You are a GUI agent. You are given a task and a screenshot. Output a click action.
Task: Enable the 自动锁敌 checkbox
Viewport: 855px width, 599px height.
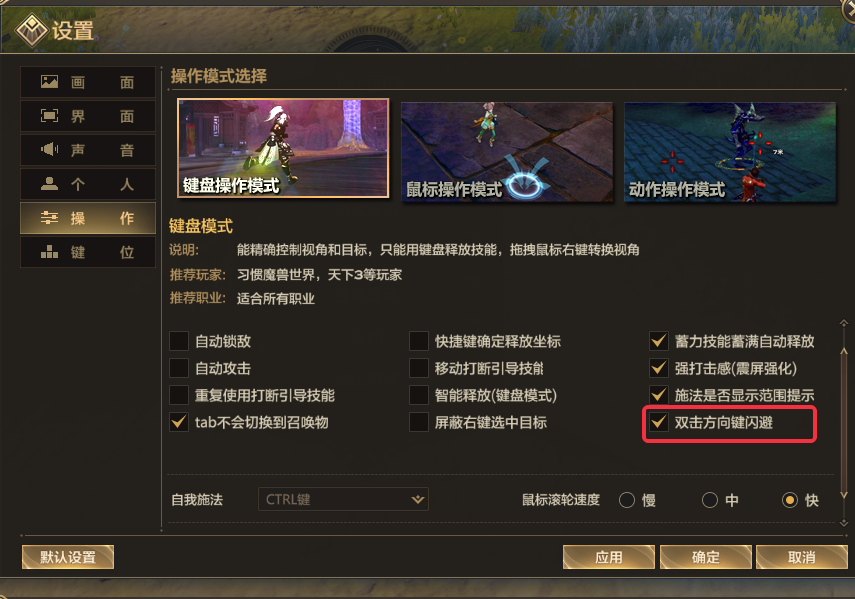click(179, 341)
